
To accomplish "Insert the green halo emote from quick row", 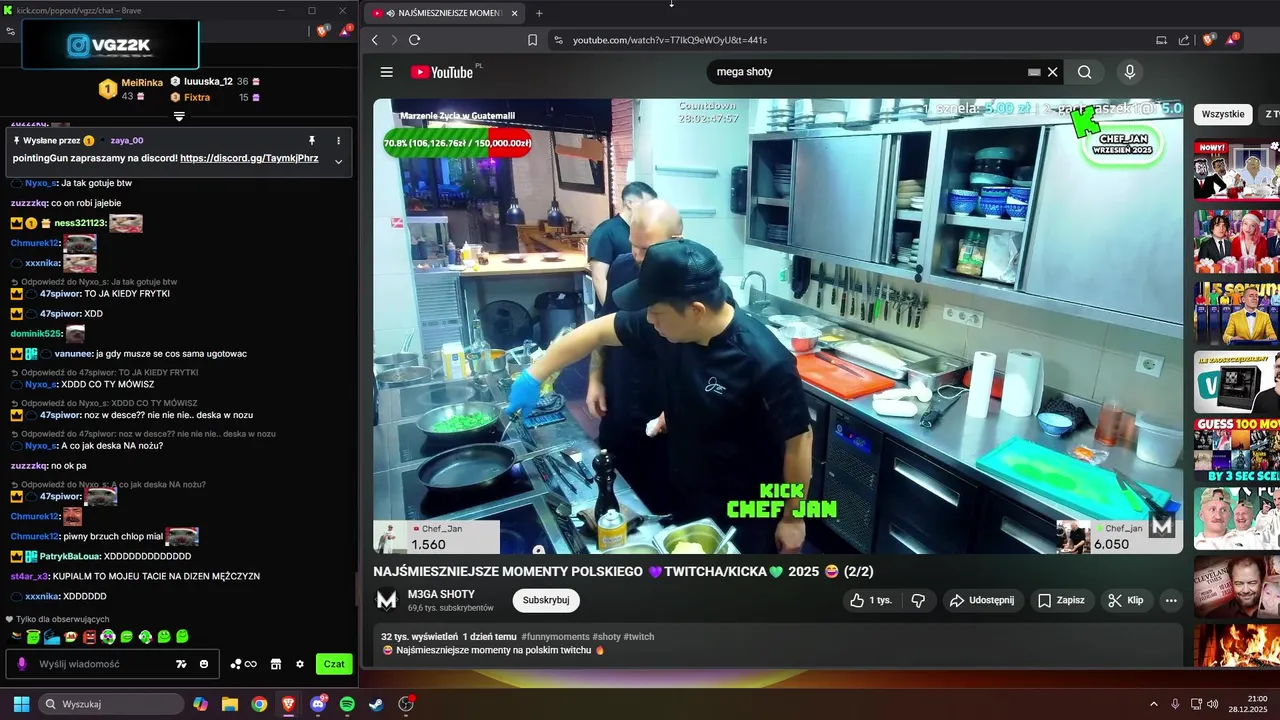I will point(34,636).
